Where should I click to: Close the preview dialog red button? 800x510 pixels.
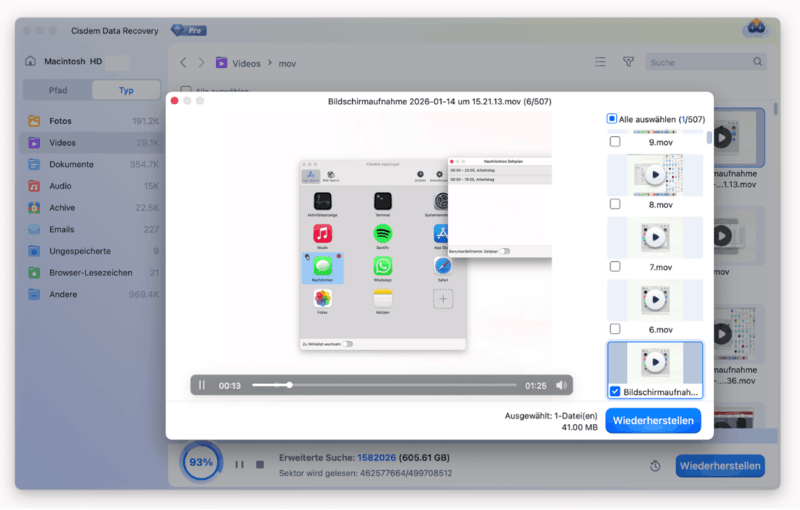[174, 101]
